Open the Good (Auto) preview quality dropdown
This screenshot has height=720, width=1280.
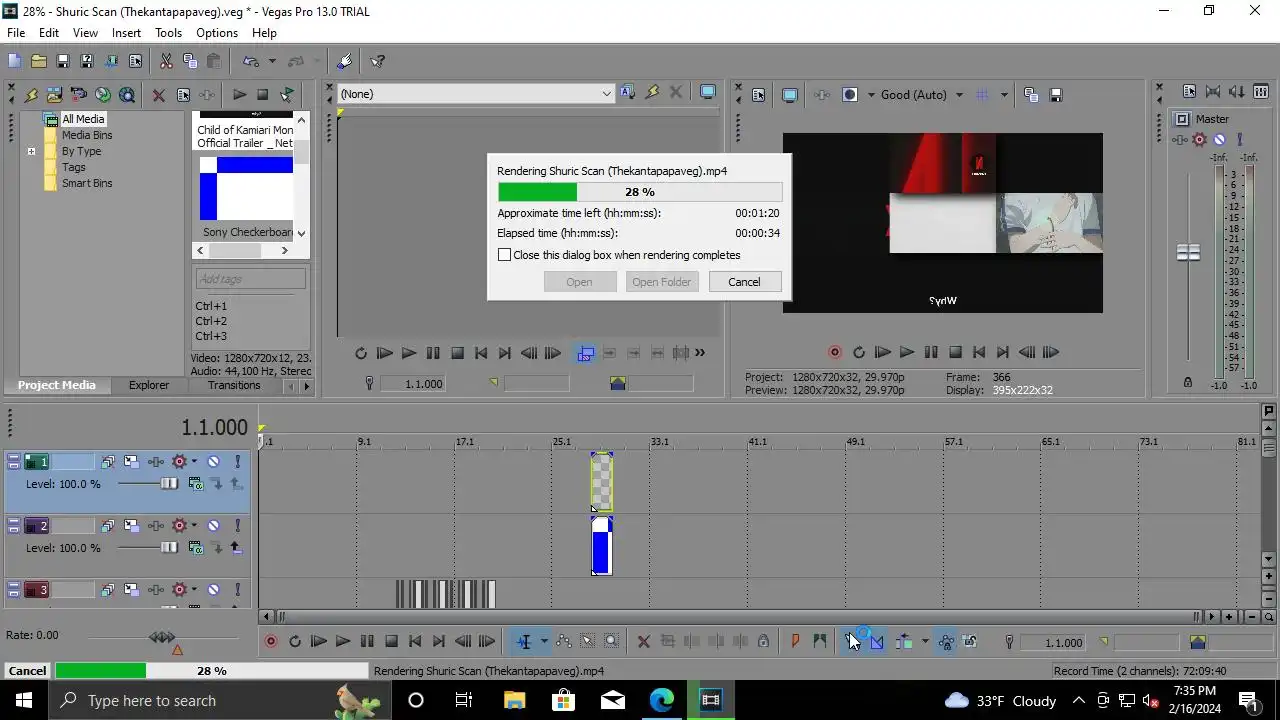(x=959, y=95)
